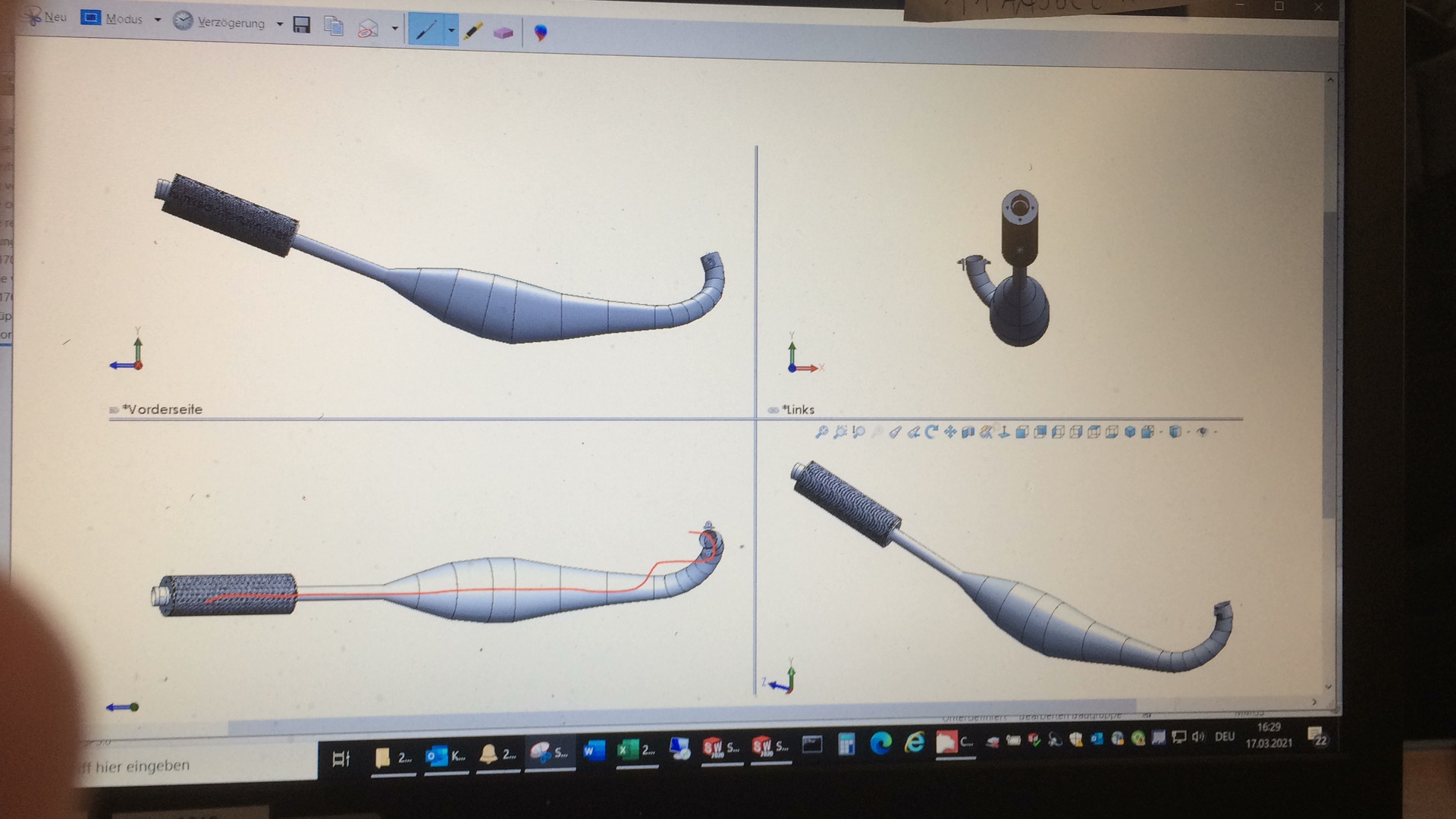The height and width of the screenshot is (819, 1456).
Task: Open the Modus dropdown arrow
Action: tap(158, 20)
